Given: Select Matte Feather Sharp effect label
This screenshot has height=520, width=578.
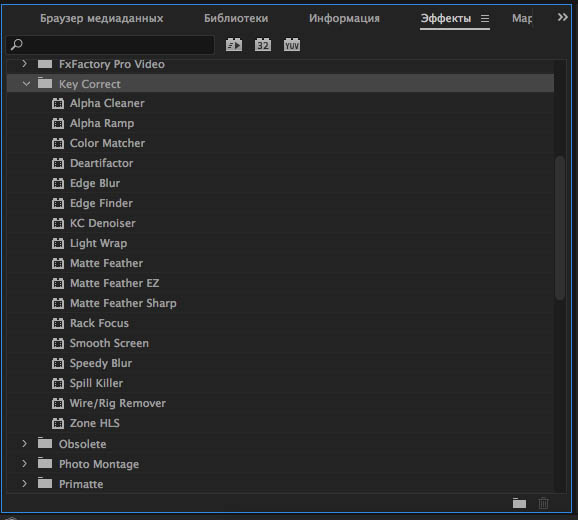Looking at the screenshot, I should [123, 303].
